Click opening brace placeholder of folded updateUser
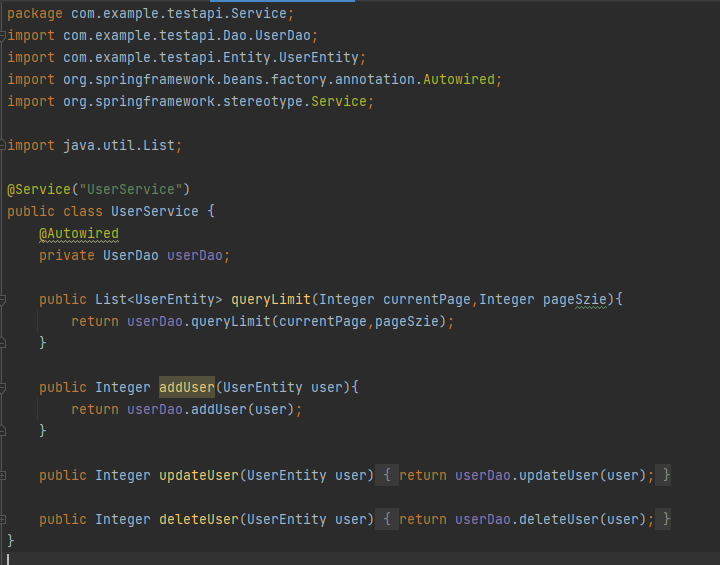 (x=386, y=475)
